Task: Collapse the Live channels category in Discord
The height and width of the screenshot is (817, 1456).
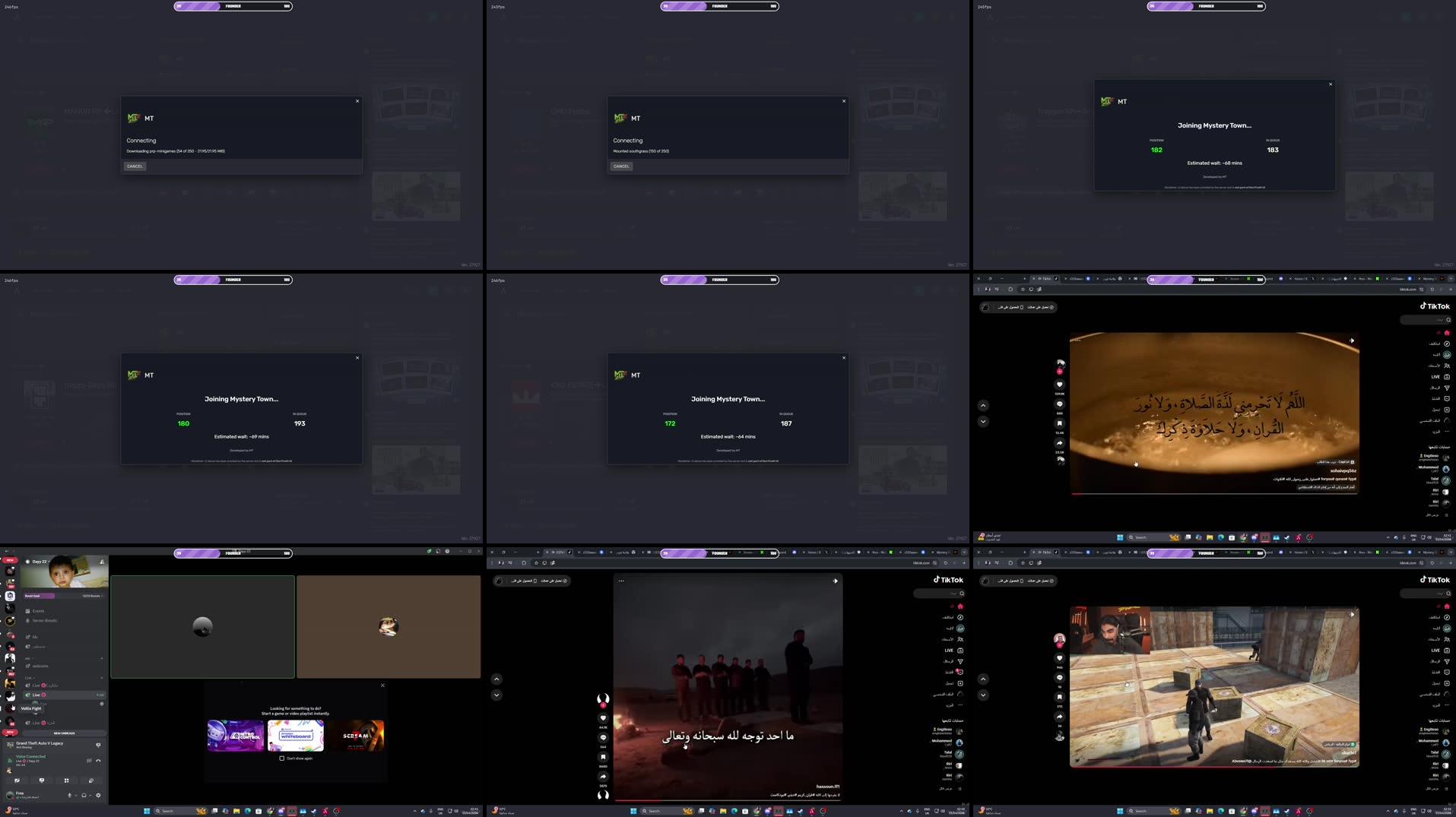Action: coord(28,677)
